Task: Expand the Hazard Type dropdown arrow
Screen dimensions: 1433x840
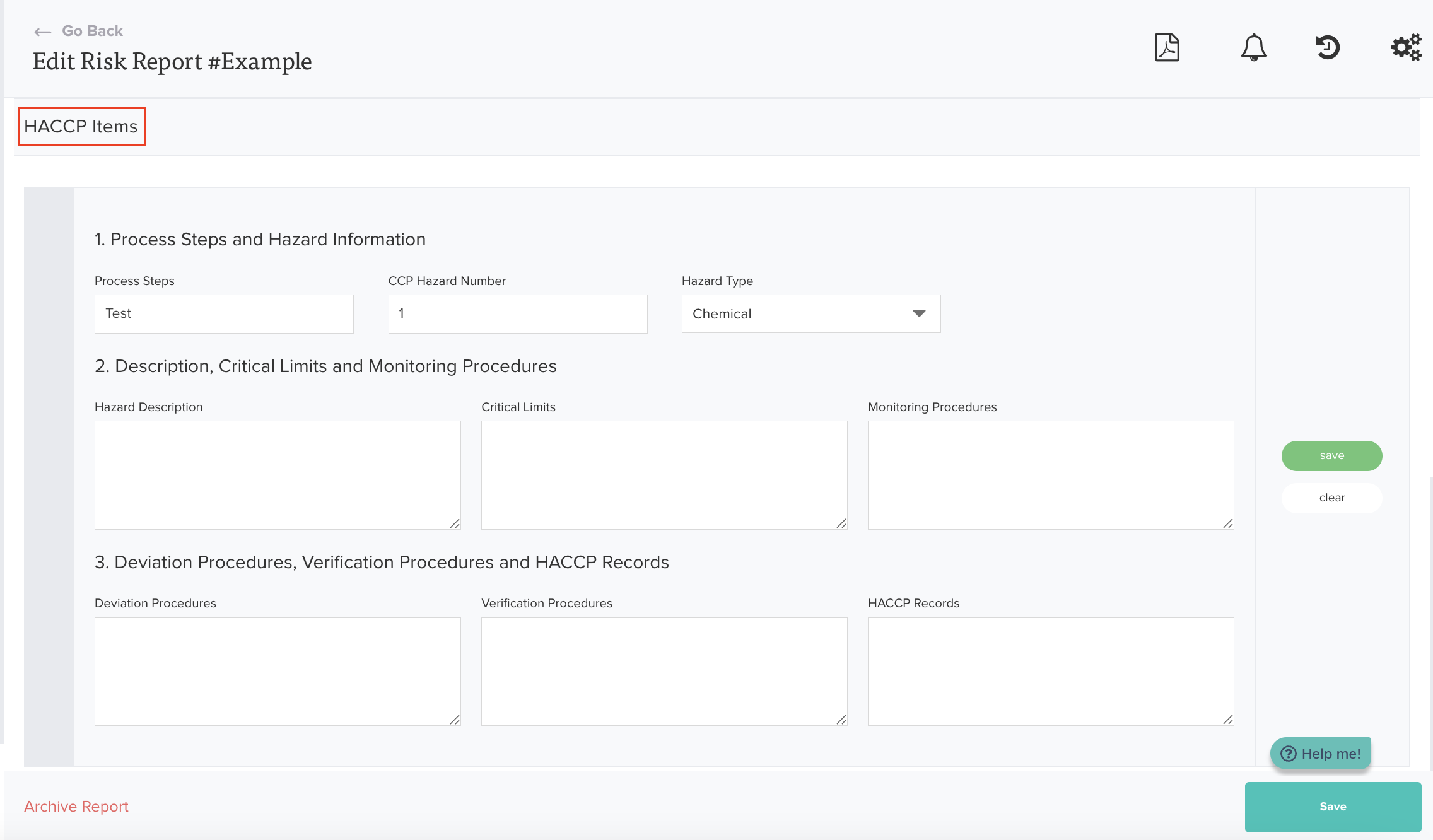Action: tap(919, 313)
